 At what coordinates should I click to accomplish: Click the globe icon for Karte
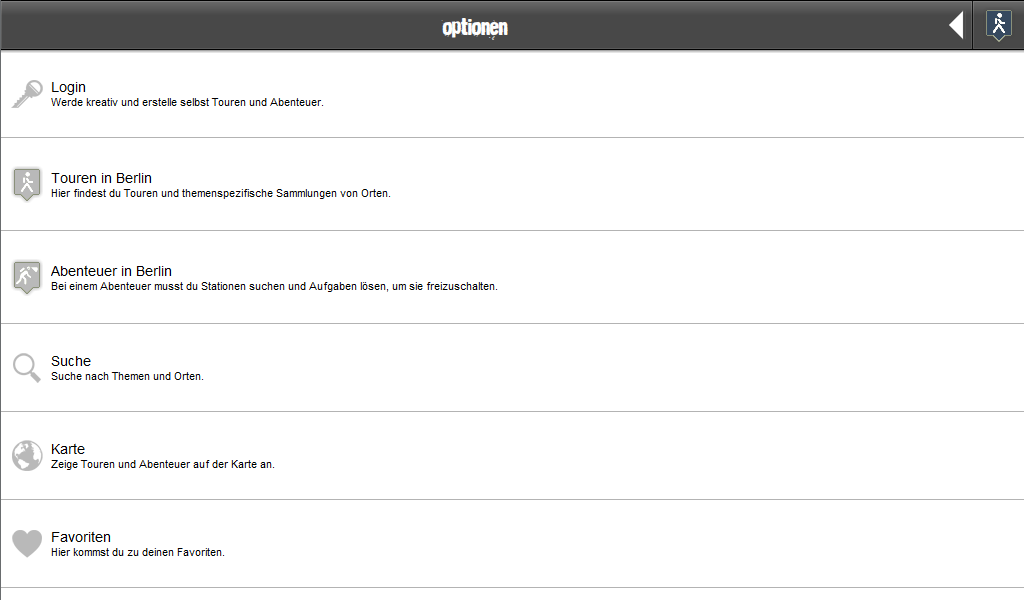click(x=27, y=456)
